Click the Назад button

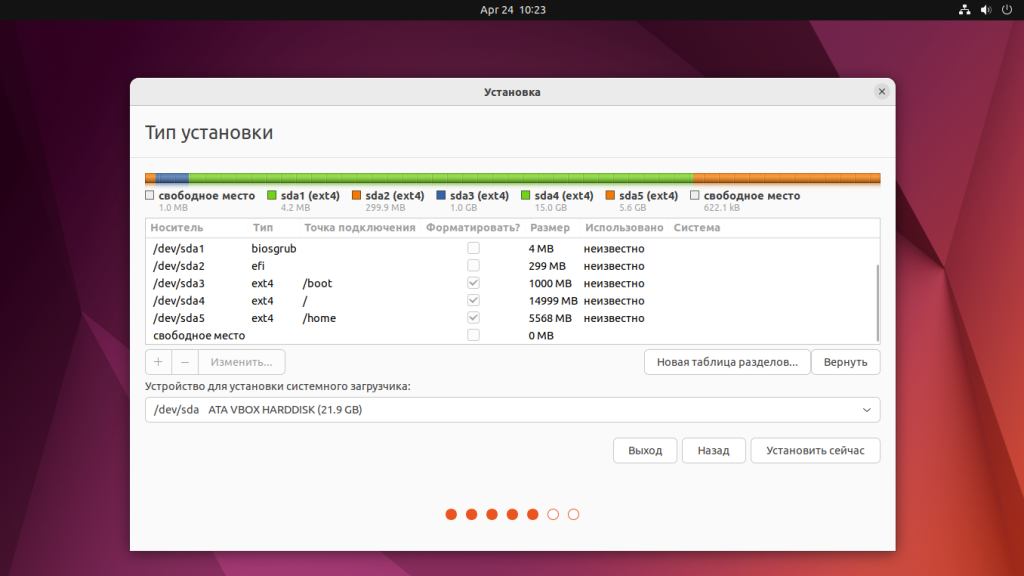pyautogui.click(x=713, y=451)
